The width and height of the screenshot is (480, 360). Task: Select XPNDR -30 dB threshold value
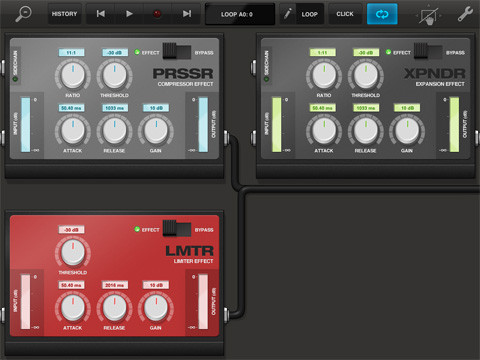[x=366, y=53]
